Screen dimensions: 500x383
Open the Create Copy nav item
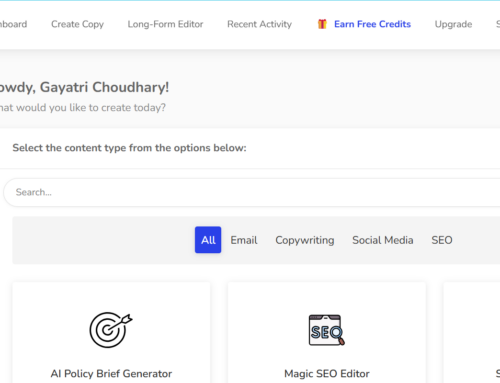click(x=77, y=24)
